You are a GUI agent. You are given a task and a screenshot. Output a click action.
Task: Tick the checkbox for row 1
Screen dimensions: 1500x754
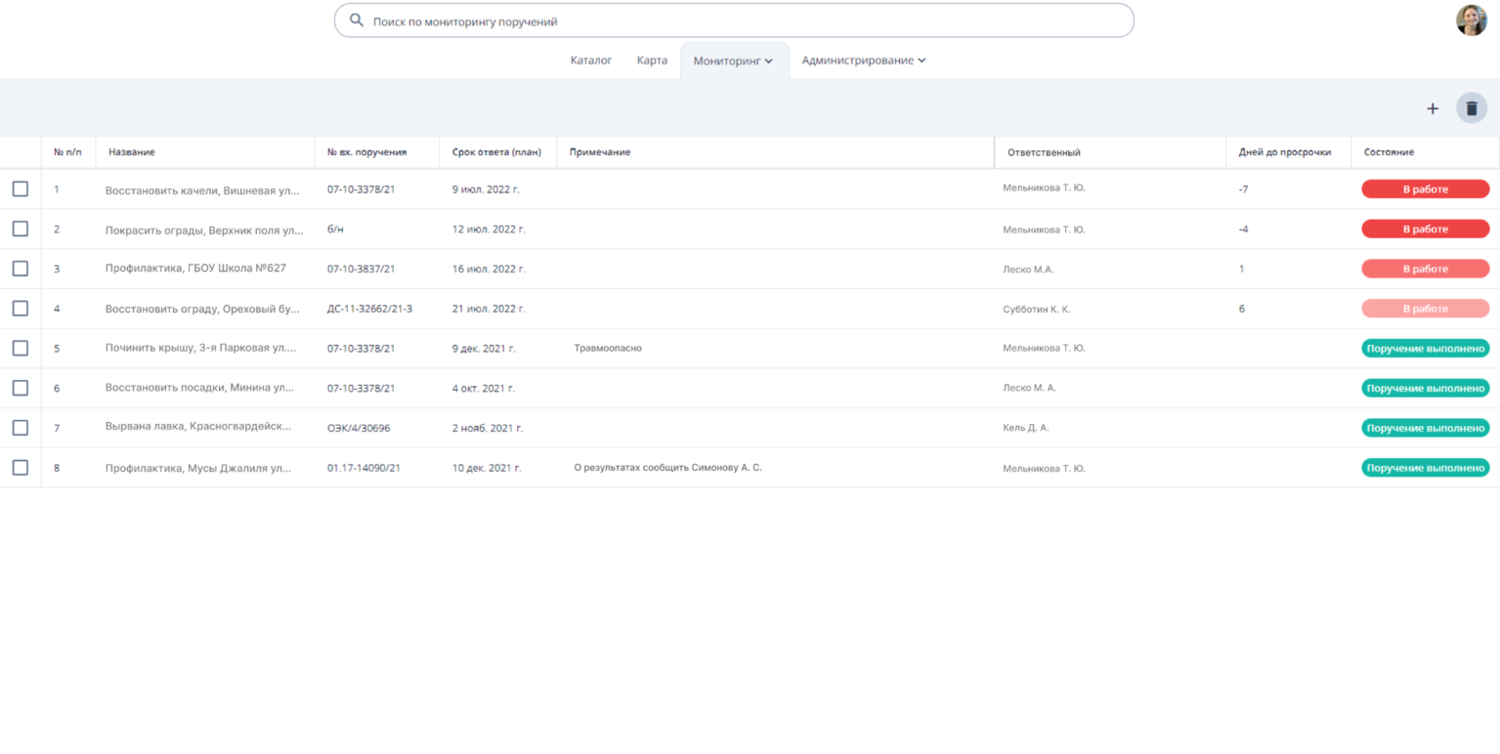pos(20,189)
